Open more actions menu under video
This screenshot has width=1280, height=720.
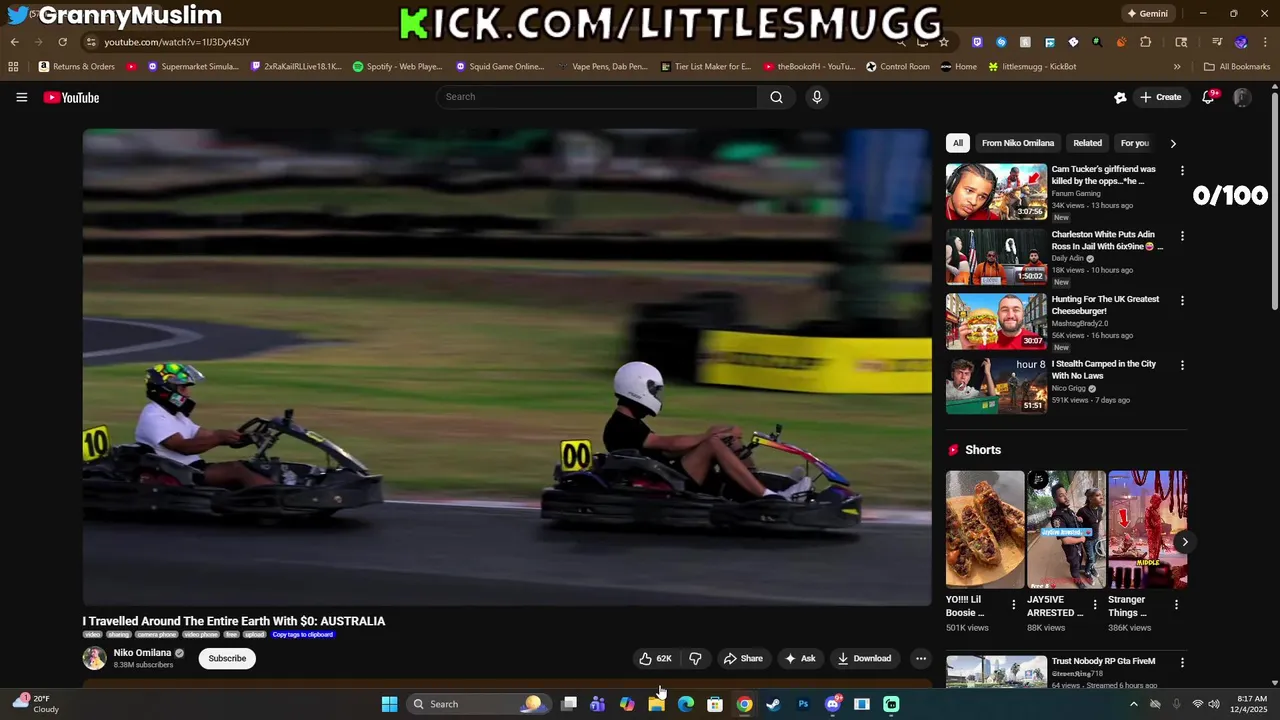[x=921, y=658]
